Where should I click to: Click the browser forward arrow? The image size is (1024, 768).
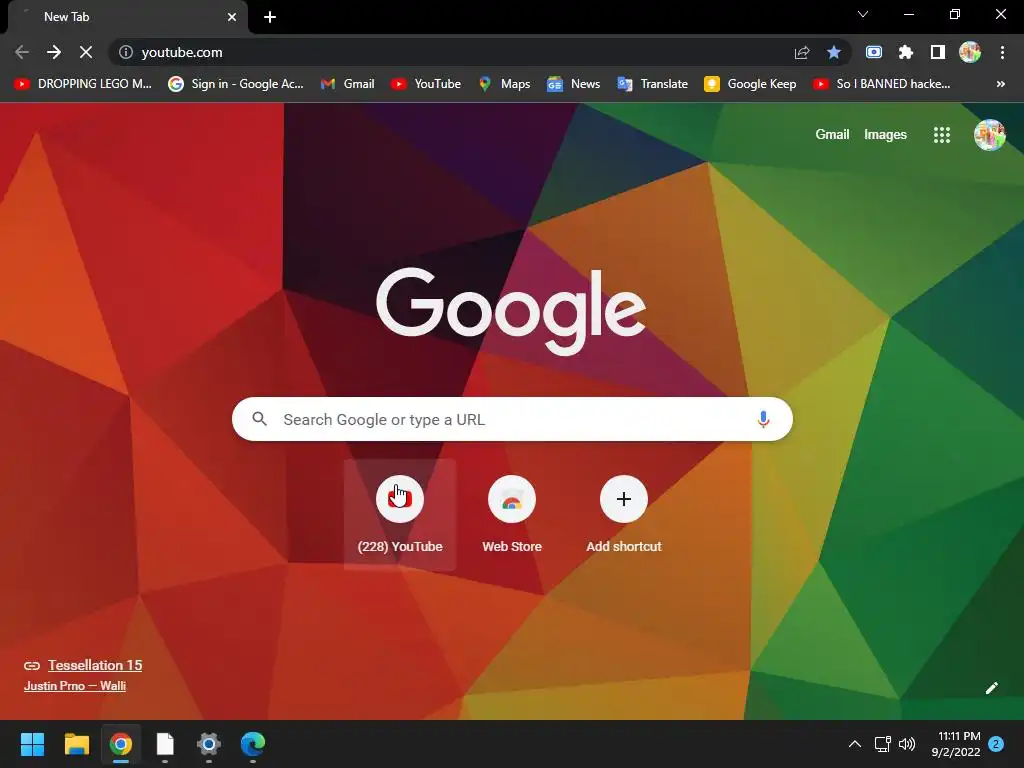pos(54,52)
